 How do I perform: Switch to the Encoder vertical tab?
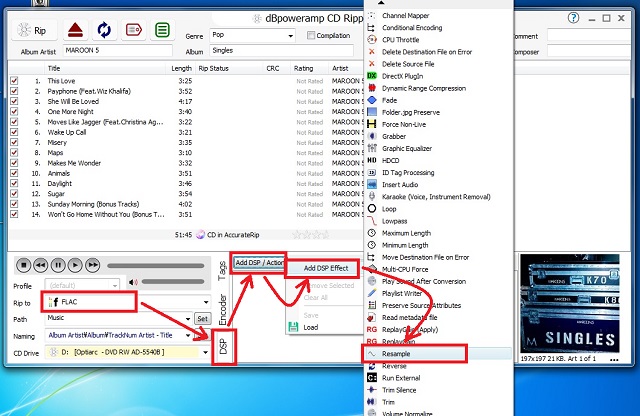click(223, 309)
